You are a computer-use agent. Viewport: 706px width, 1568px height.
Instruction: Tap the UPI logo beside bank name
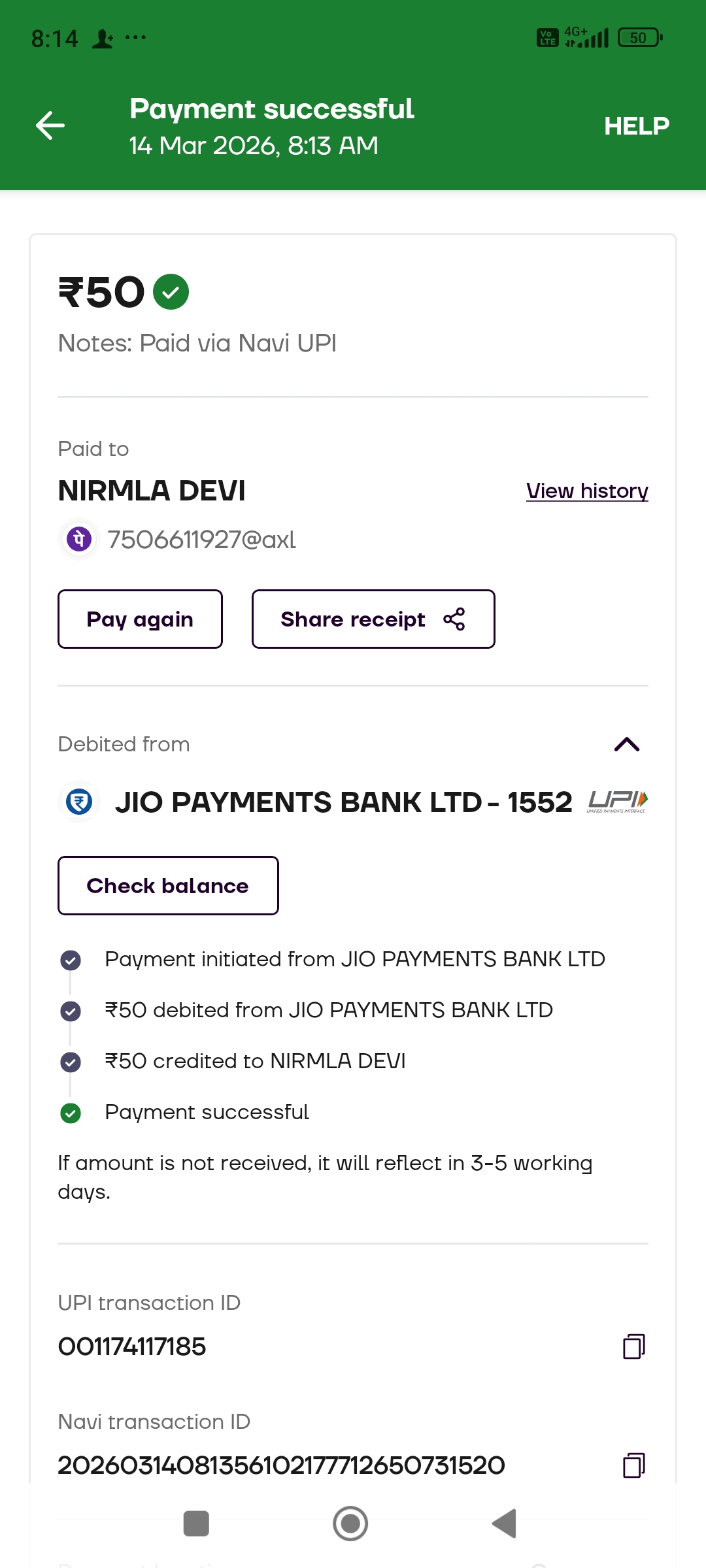pos(617,802)
